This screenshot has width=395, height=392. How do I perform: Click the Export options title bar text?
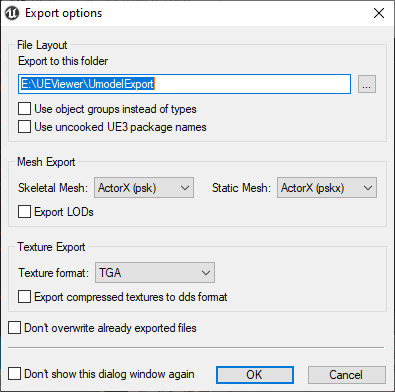pyautogui.click(x=64, y=13)
